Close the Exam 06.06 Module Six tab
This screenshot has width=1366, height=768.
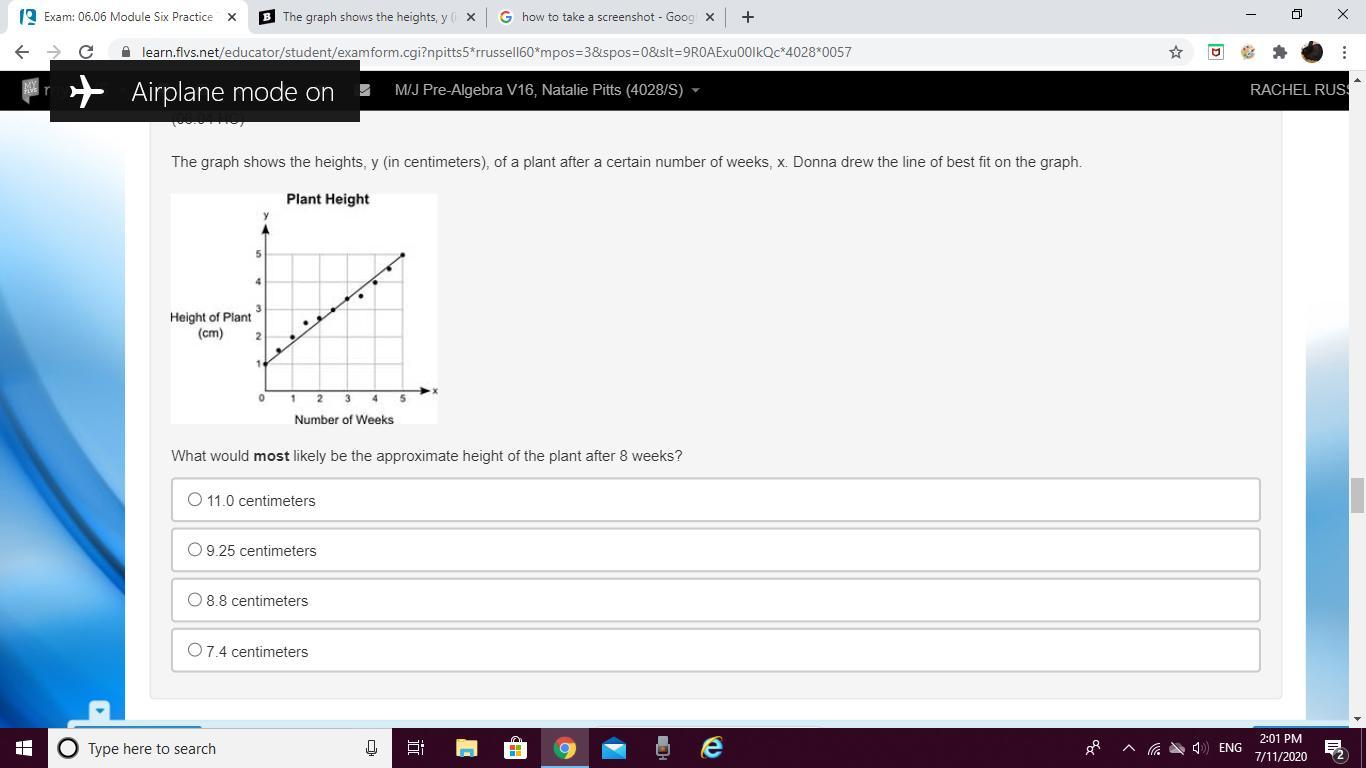(232, 17)
